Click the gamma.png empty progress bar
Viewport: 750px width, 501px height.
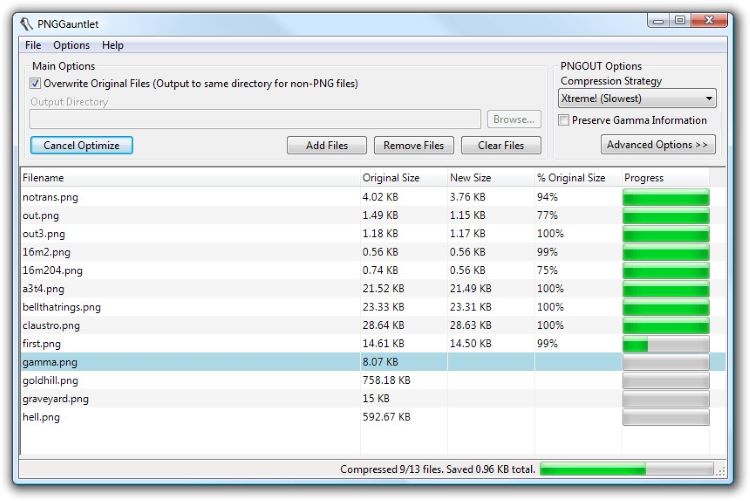click(x=666, y=362)
